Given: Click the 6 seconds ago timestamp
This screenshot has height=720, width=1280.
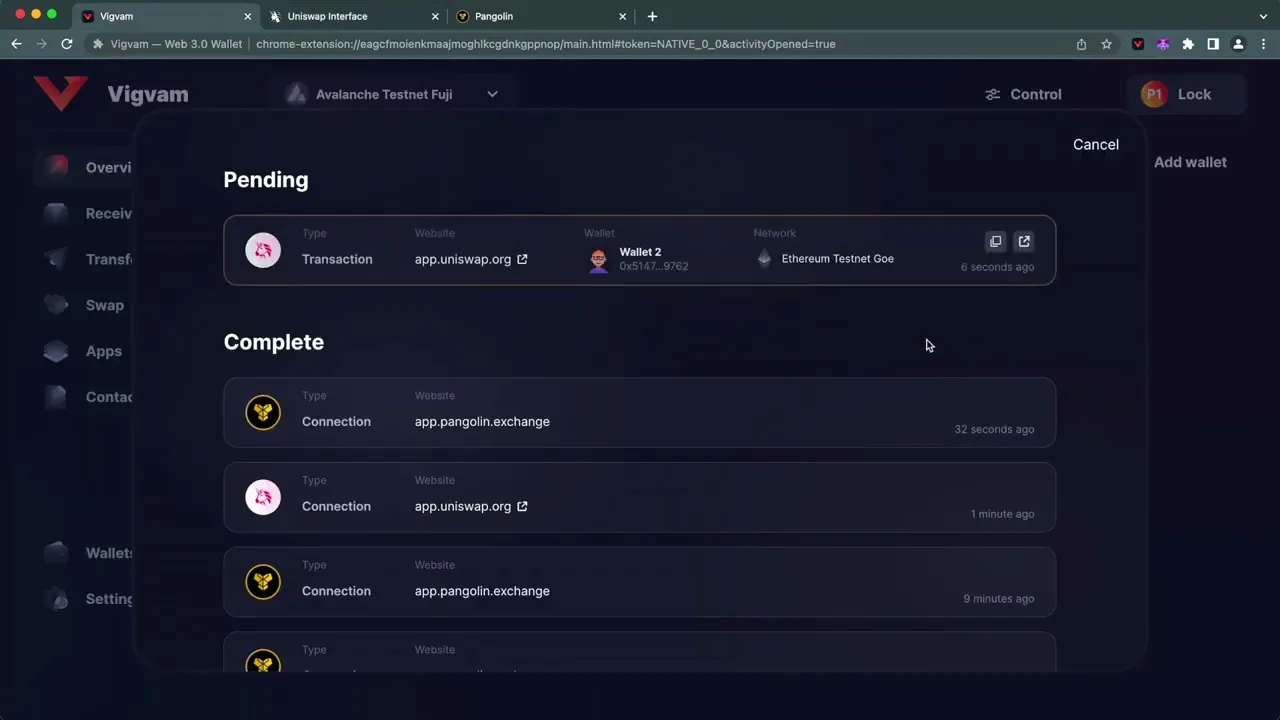Looking at the screenshot, I should [997, 267].
